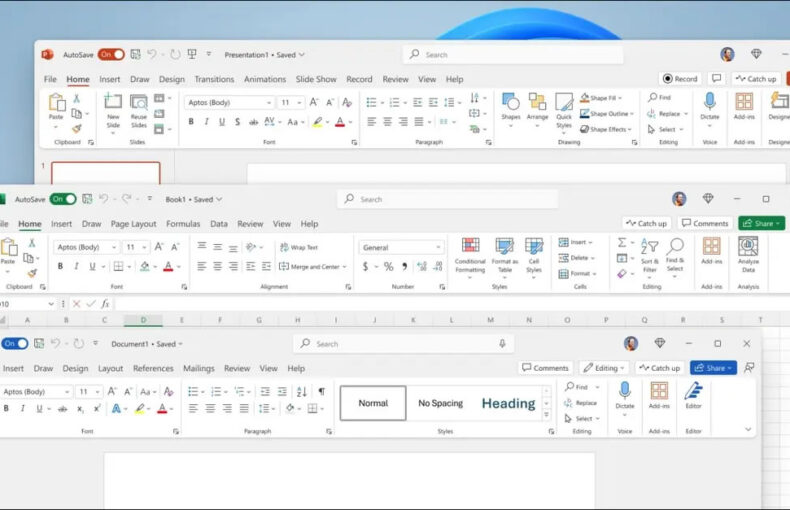
Task: Toggle AutoSave switch in Excel title bar
Action: click(63, 199)
